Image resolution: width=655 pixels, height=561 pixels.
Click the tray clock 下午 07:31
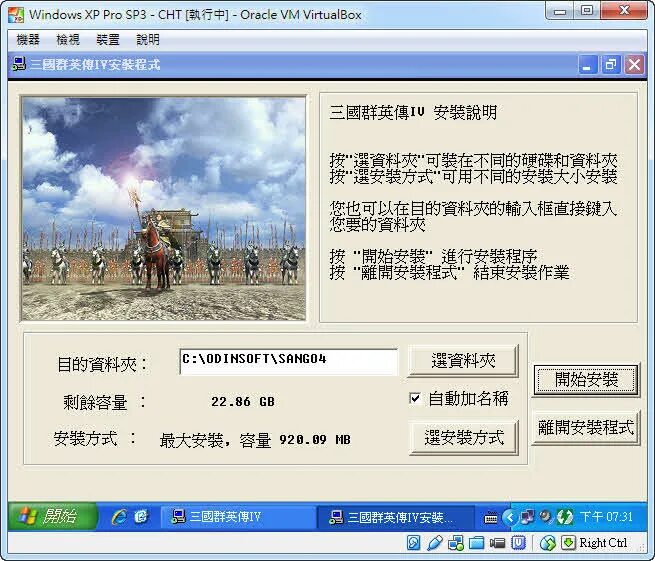[x=606, y=517]
